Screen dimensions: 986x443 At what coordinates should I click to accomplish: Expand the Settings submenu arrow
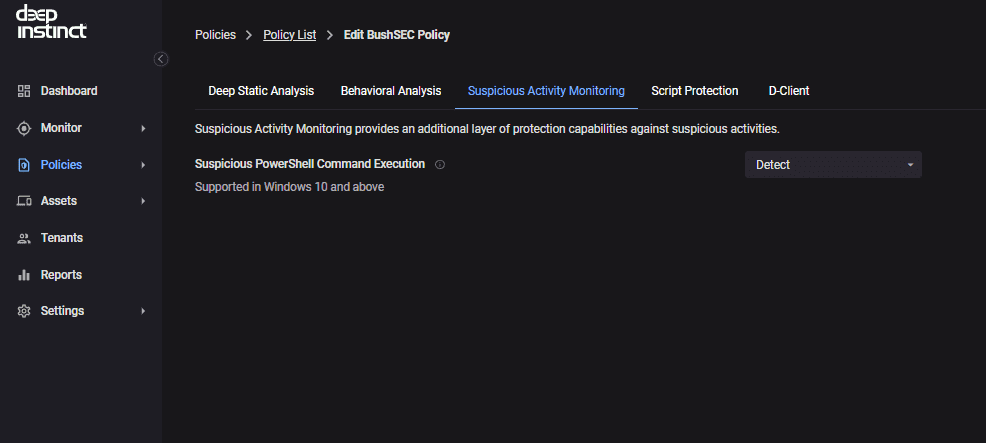tap(143, 311)
